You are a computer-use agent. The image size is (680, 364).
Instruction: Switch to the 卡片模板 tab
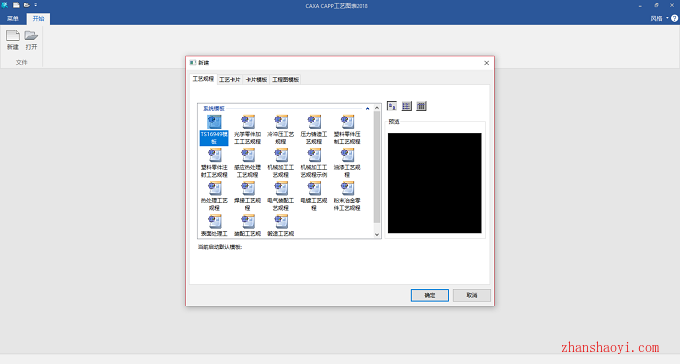pos(256,80)
